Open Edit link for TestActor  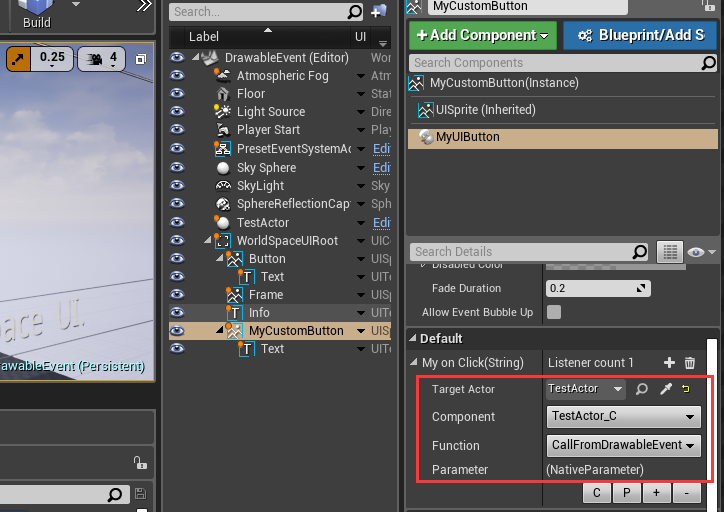[381, 223]
